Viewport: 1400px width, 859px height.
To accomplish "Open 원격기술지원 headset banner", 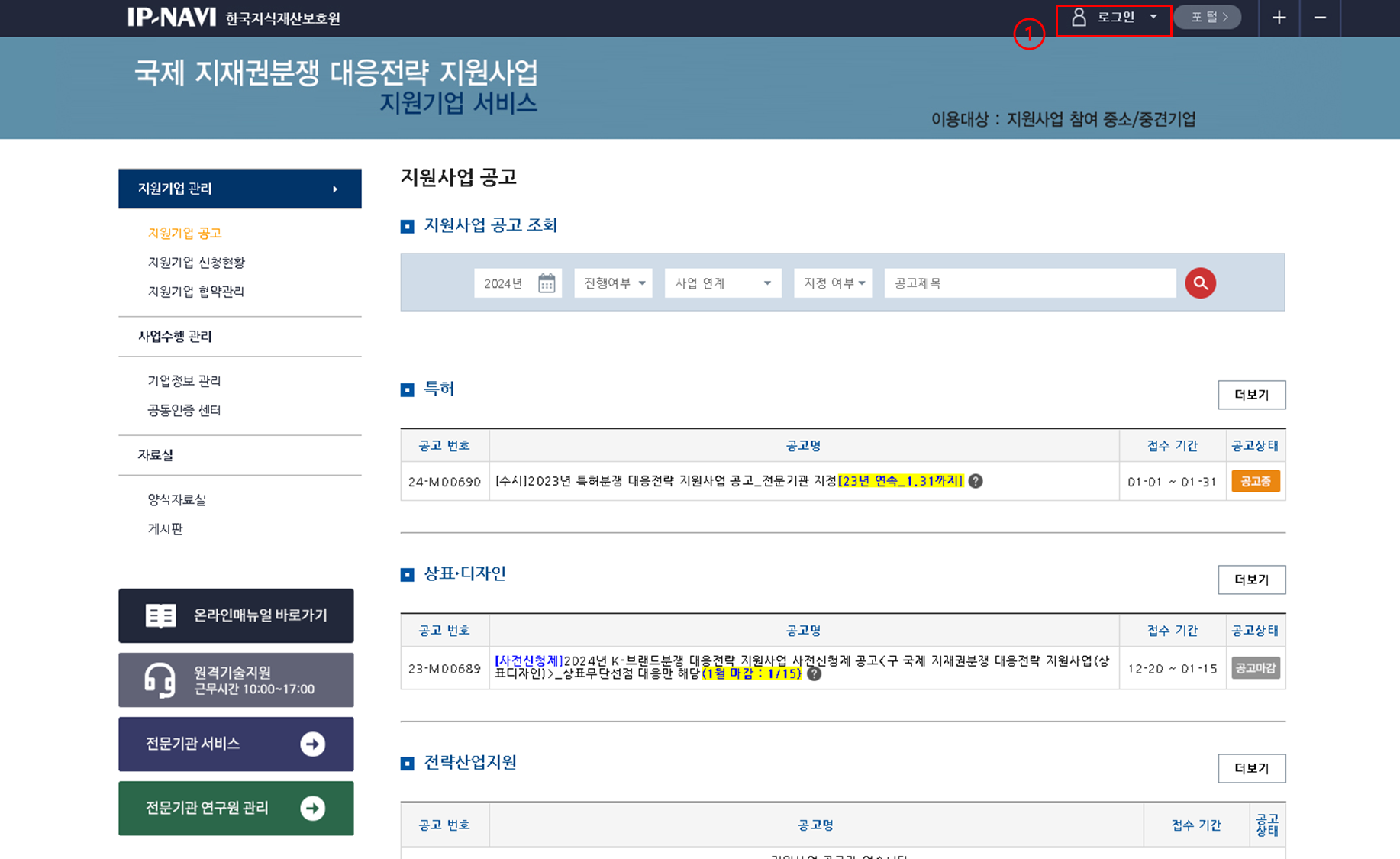I will click(x=236, y=680).
